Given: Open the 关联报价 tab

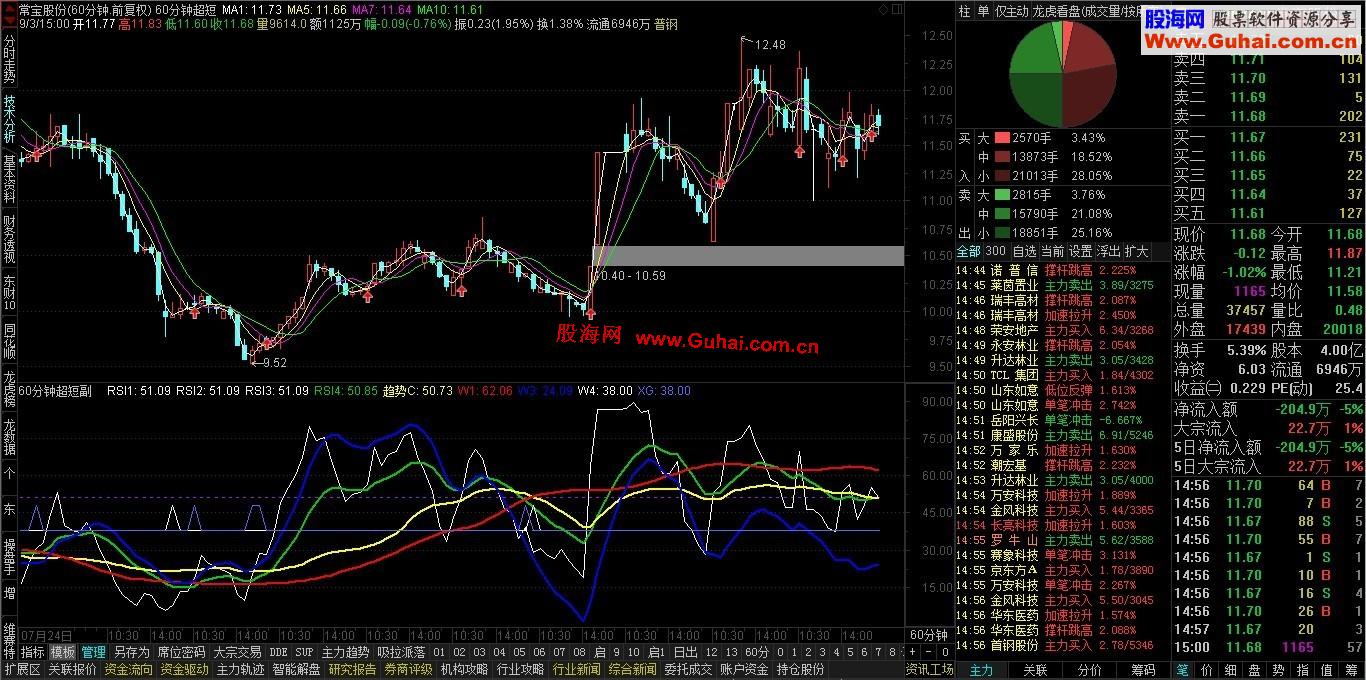Looking at the screenshot, I should 73,670.
